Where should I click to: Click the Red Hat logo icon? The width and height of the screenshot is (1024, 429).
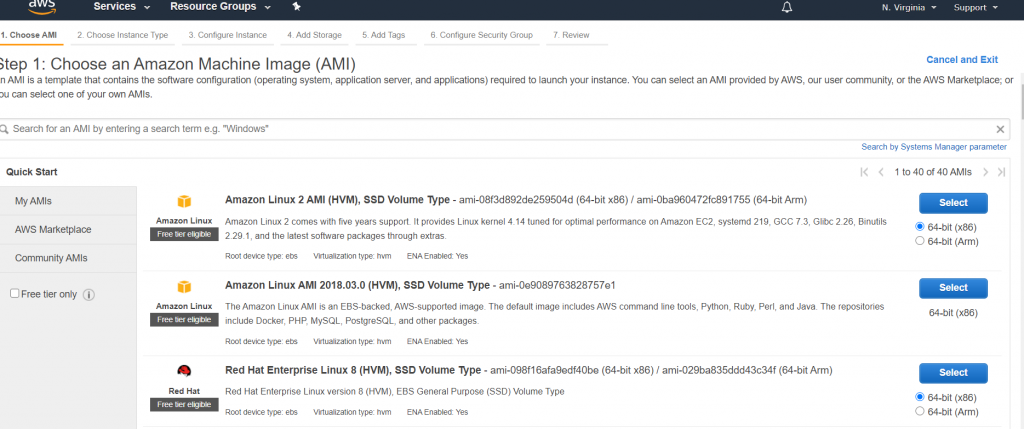click(x=183, y=371)
